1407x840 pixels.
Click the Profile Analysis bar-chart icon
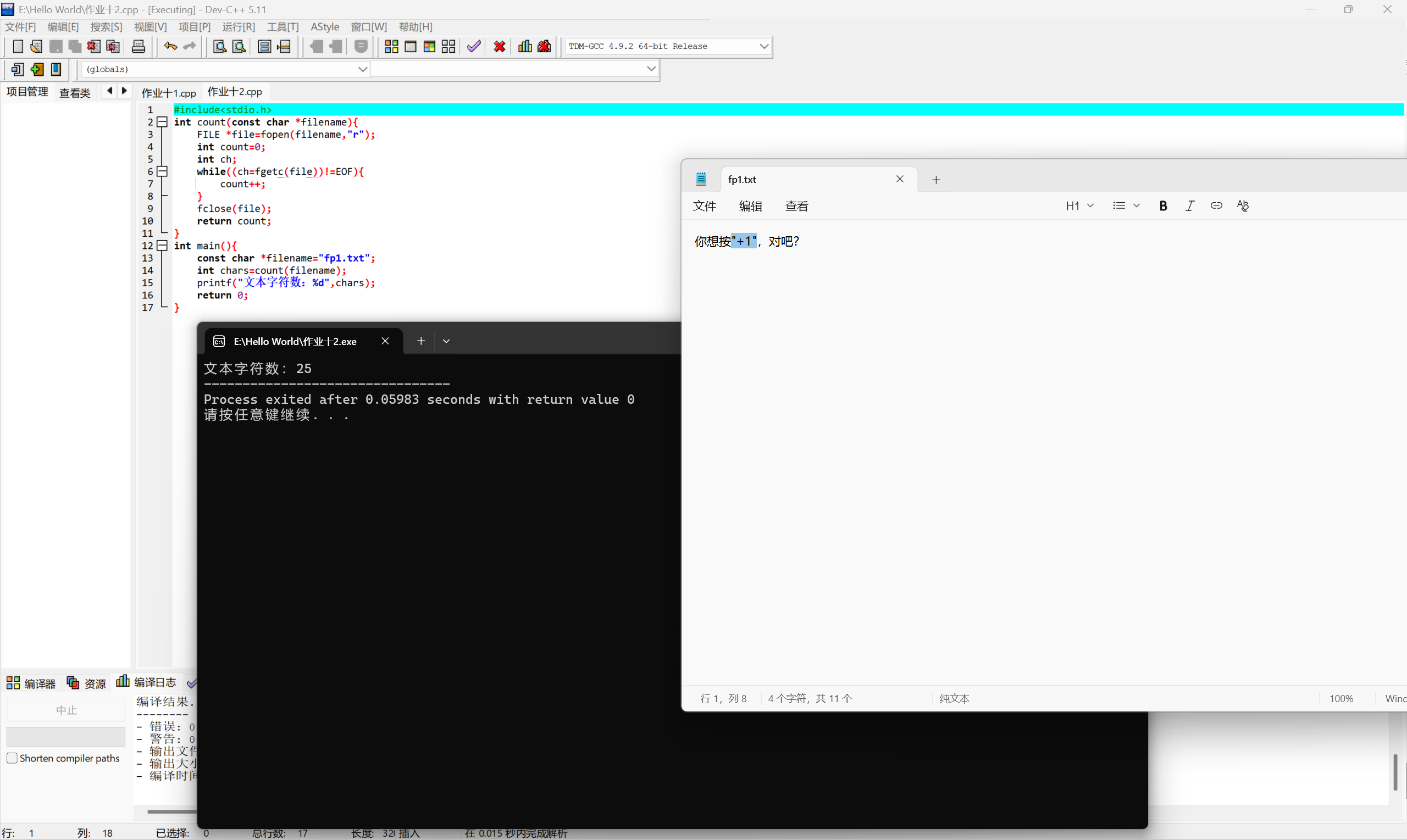click(x=525, y=46)
